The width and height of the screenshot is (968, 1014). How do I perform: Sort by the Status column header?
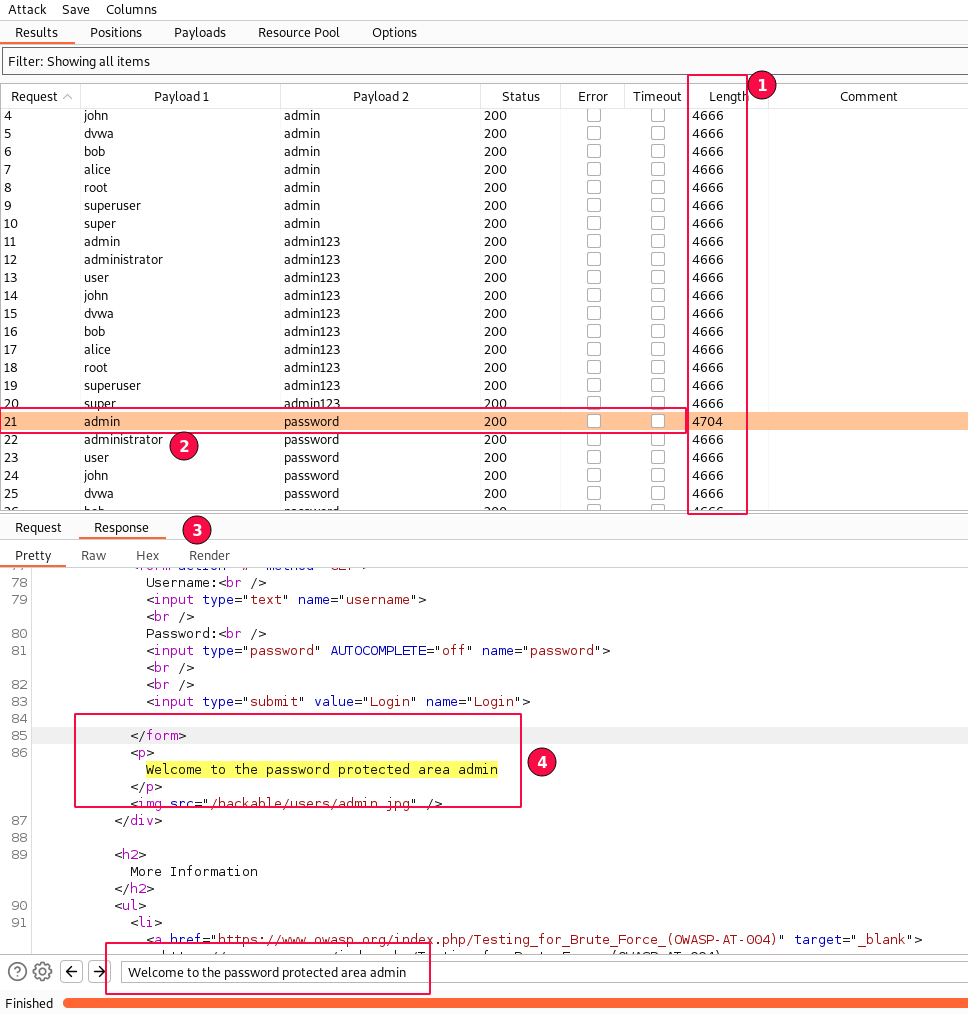[x=520, y=97]
